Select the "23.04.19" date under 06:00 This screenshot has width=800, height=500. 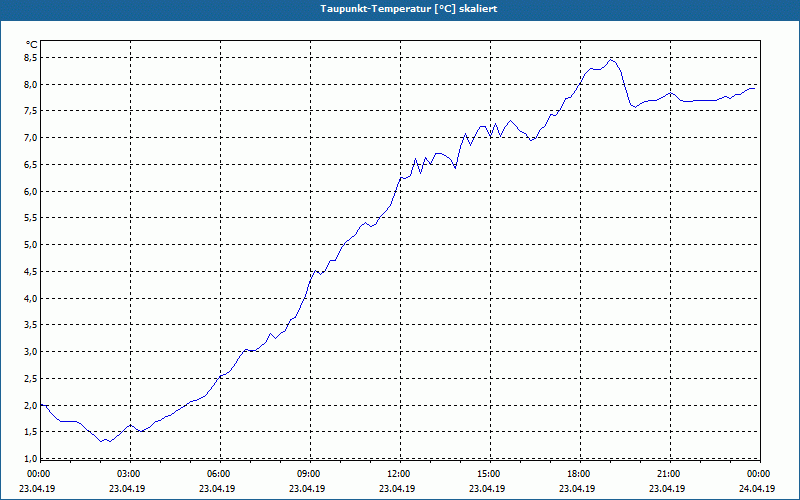click(218, 488)
